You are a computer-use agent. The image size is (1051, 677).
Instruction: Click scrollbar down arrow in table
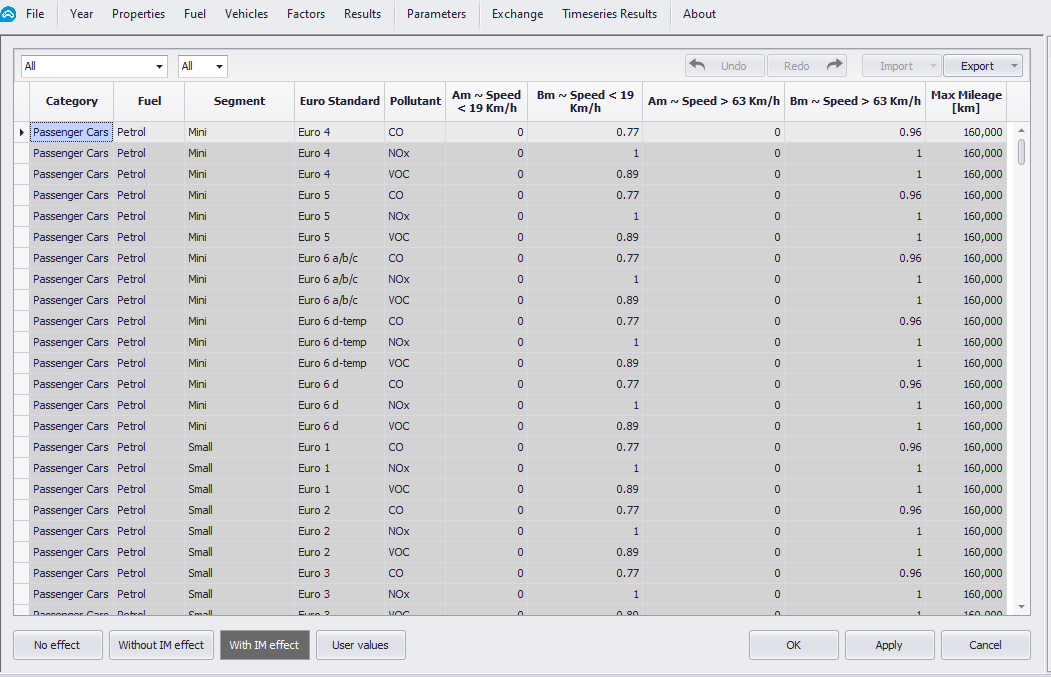[x=1021, y=606]
